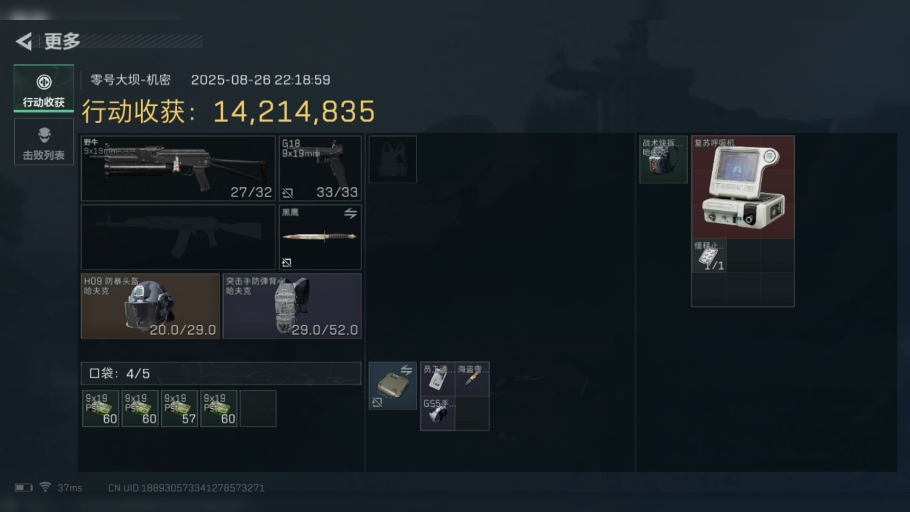Image resolution: width=910 pixels, height=512 pixels.
Task: Switch to the 击败列表 tab
Action: pyautogui.click(x=44, y=142)
